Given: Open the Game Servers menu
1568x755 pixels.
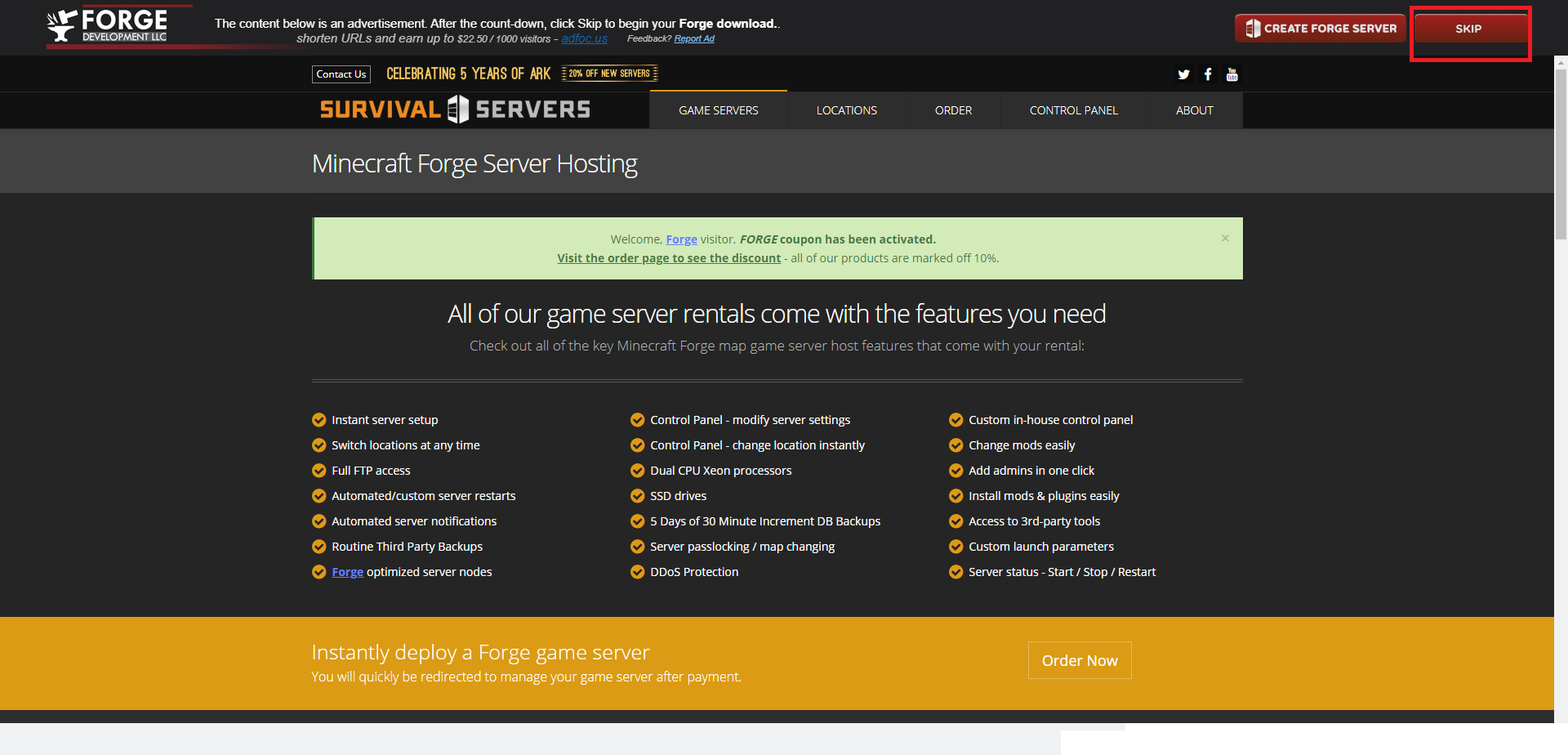Looking at the screenshot, I should (x=719, y=110).
